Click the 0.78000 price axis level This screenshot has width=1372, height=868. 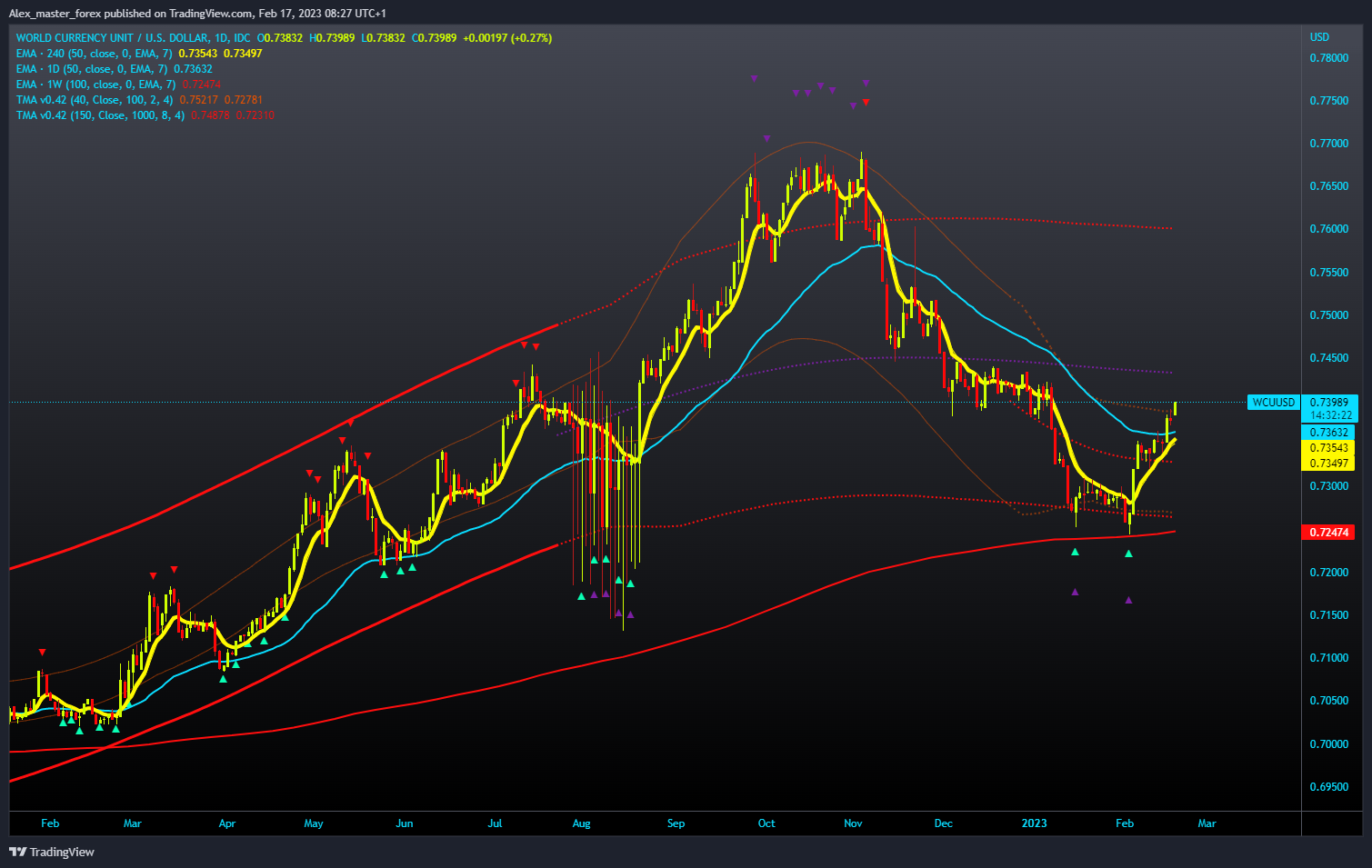point(1329,58)
